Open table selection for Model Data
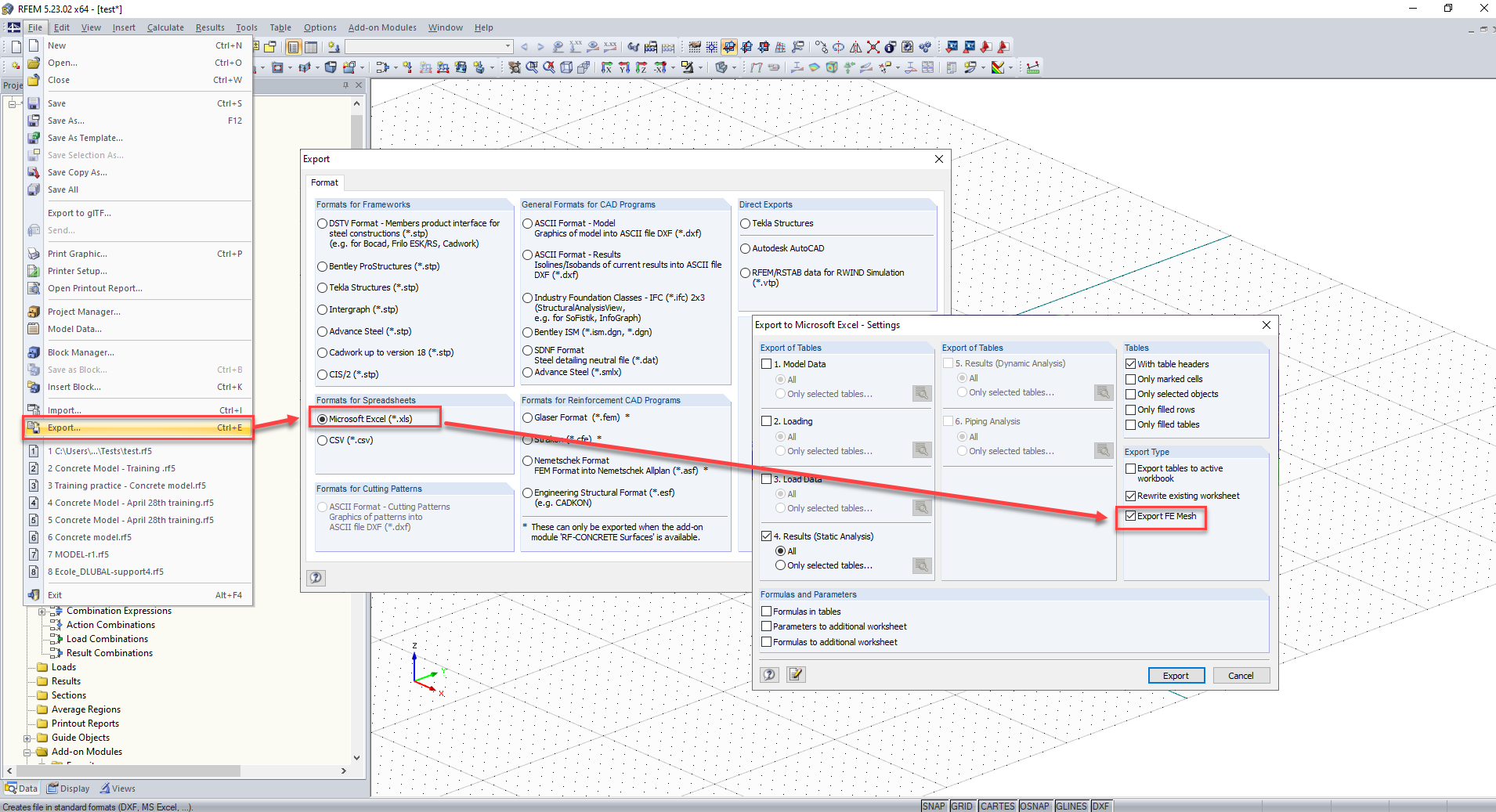Viewport: 1496px width, 812px height. pos(922,393)
